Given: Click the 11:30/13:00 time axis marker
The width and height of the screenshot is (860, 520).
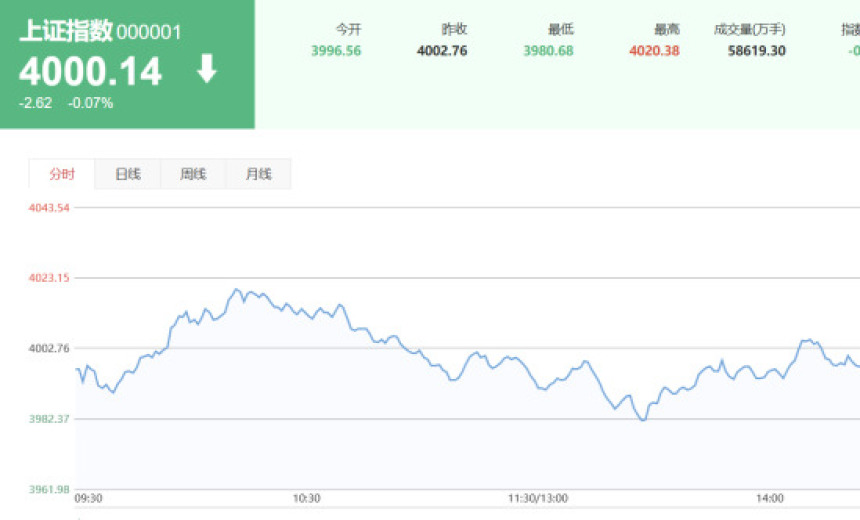Looking at the screenshot, I should [x=538, y=498].
